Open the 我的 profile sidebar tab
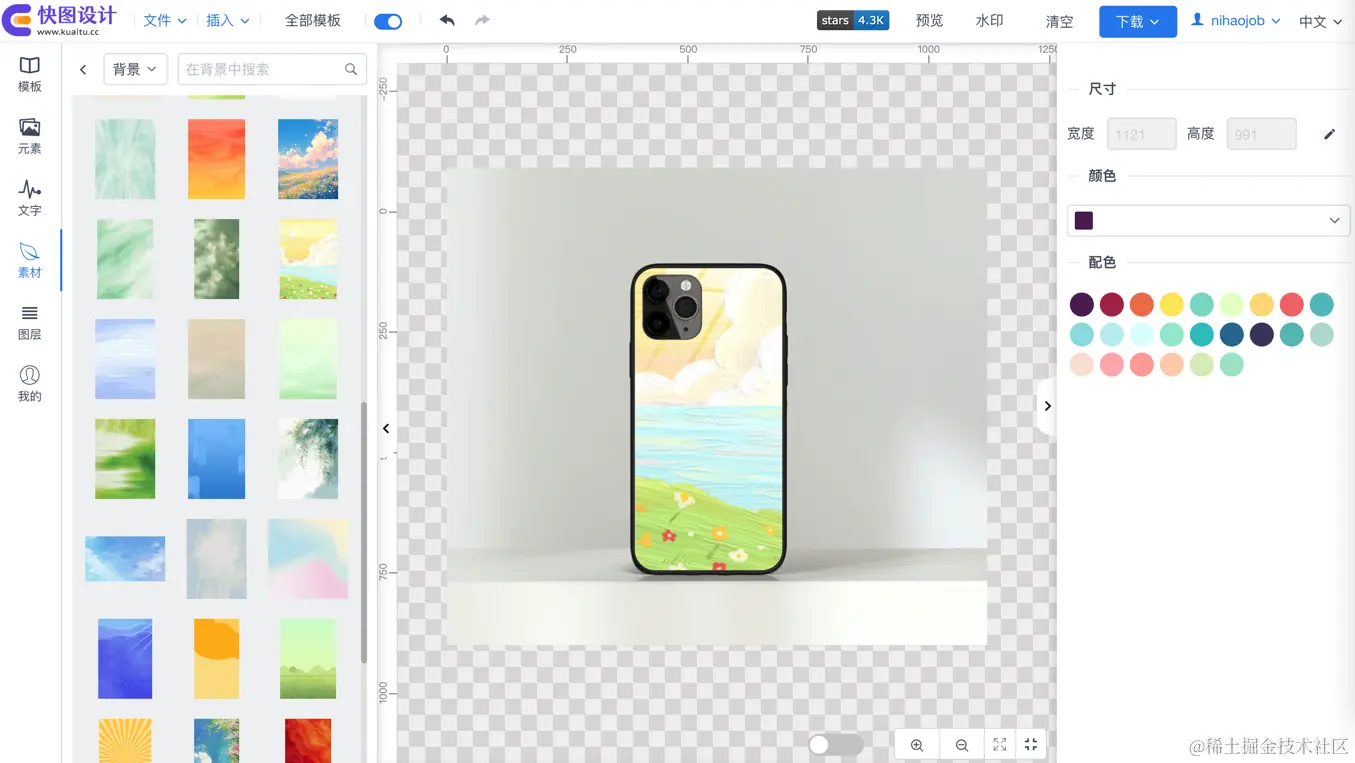1355x763 pixels. [30, 384]
